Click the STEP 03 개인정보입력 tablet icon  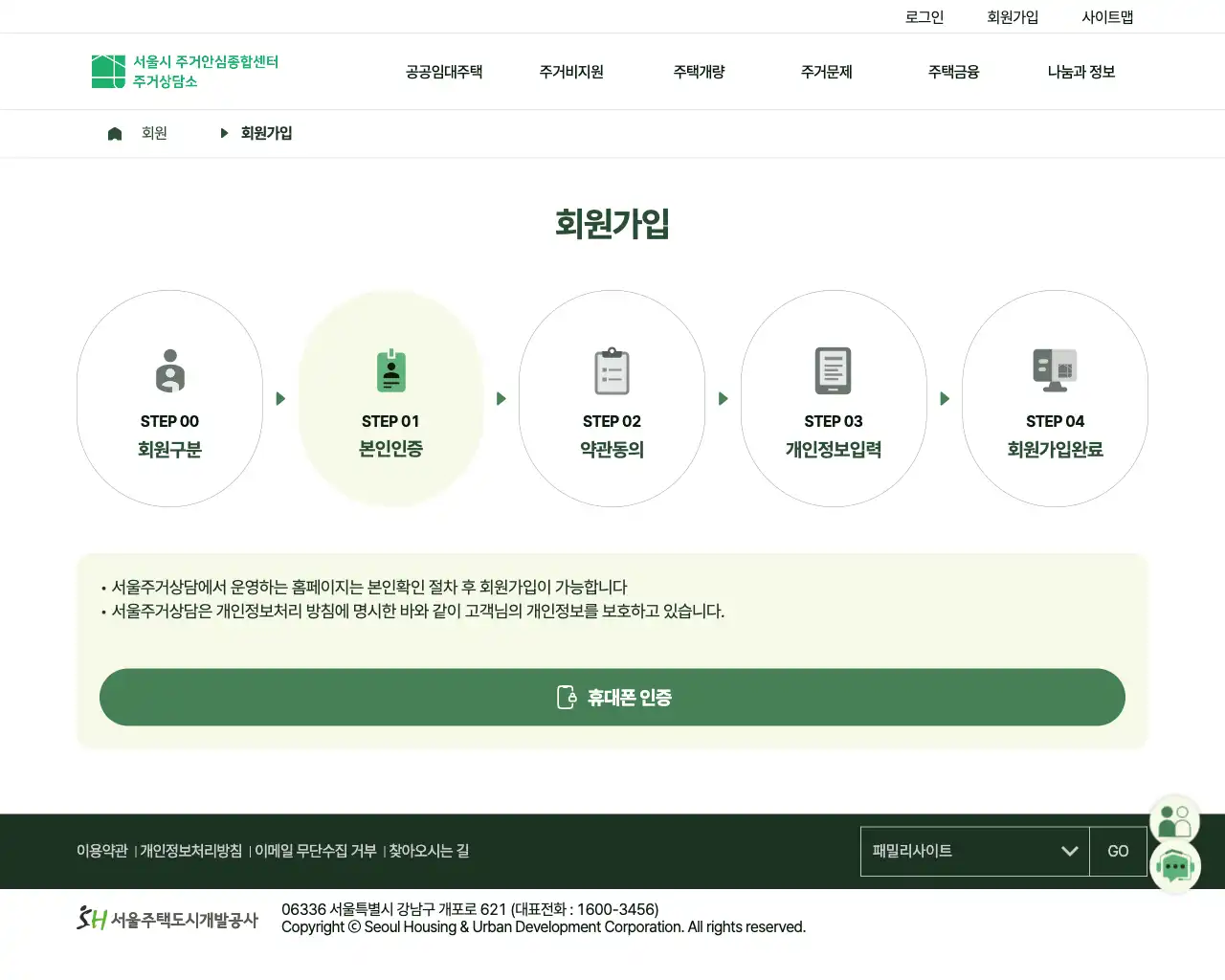coord(834,371)
